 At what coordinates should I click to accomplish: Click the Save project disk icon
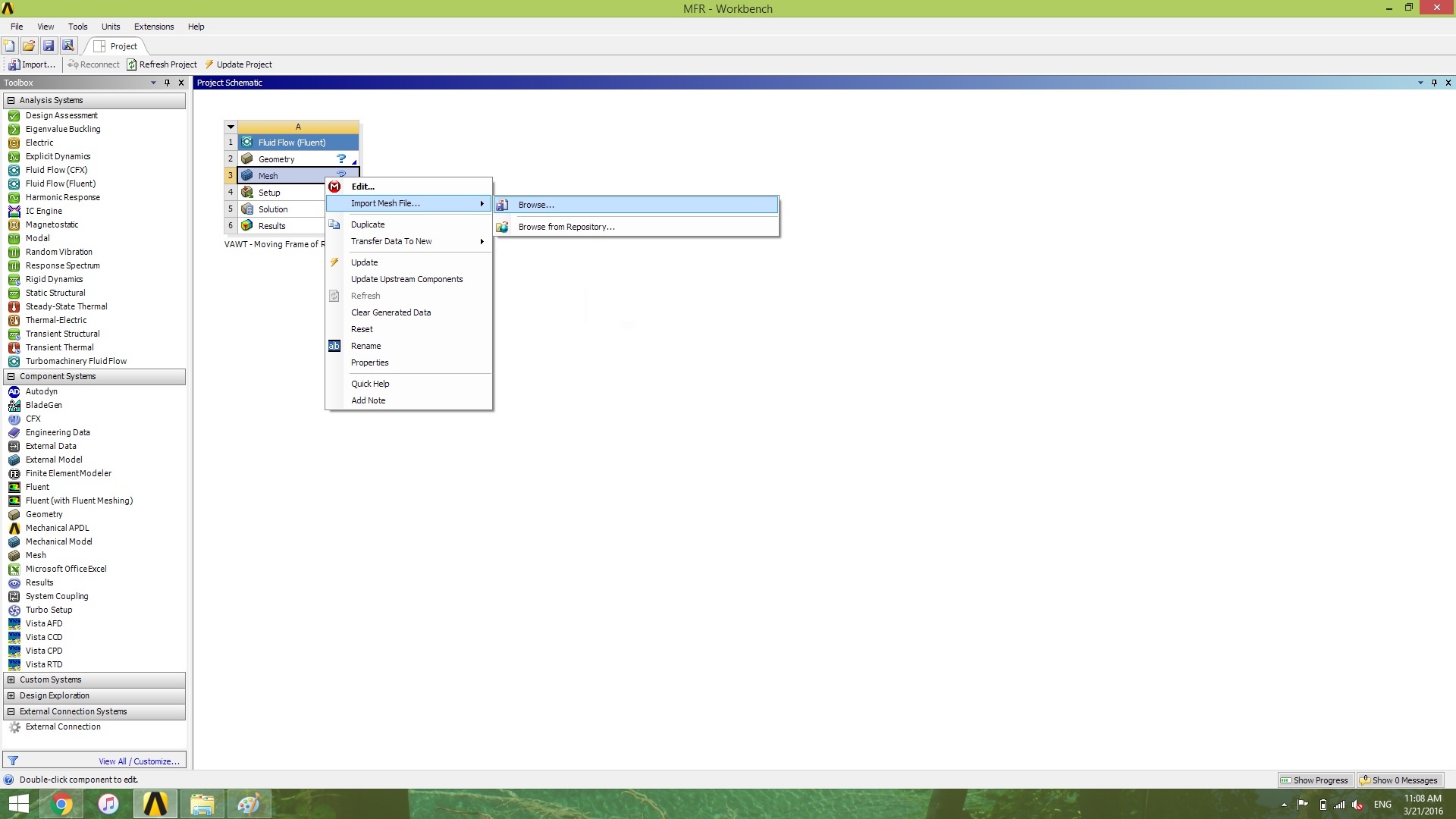(49, 45)
